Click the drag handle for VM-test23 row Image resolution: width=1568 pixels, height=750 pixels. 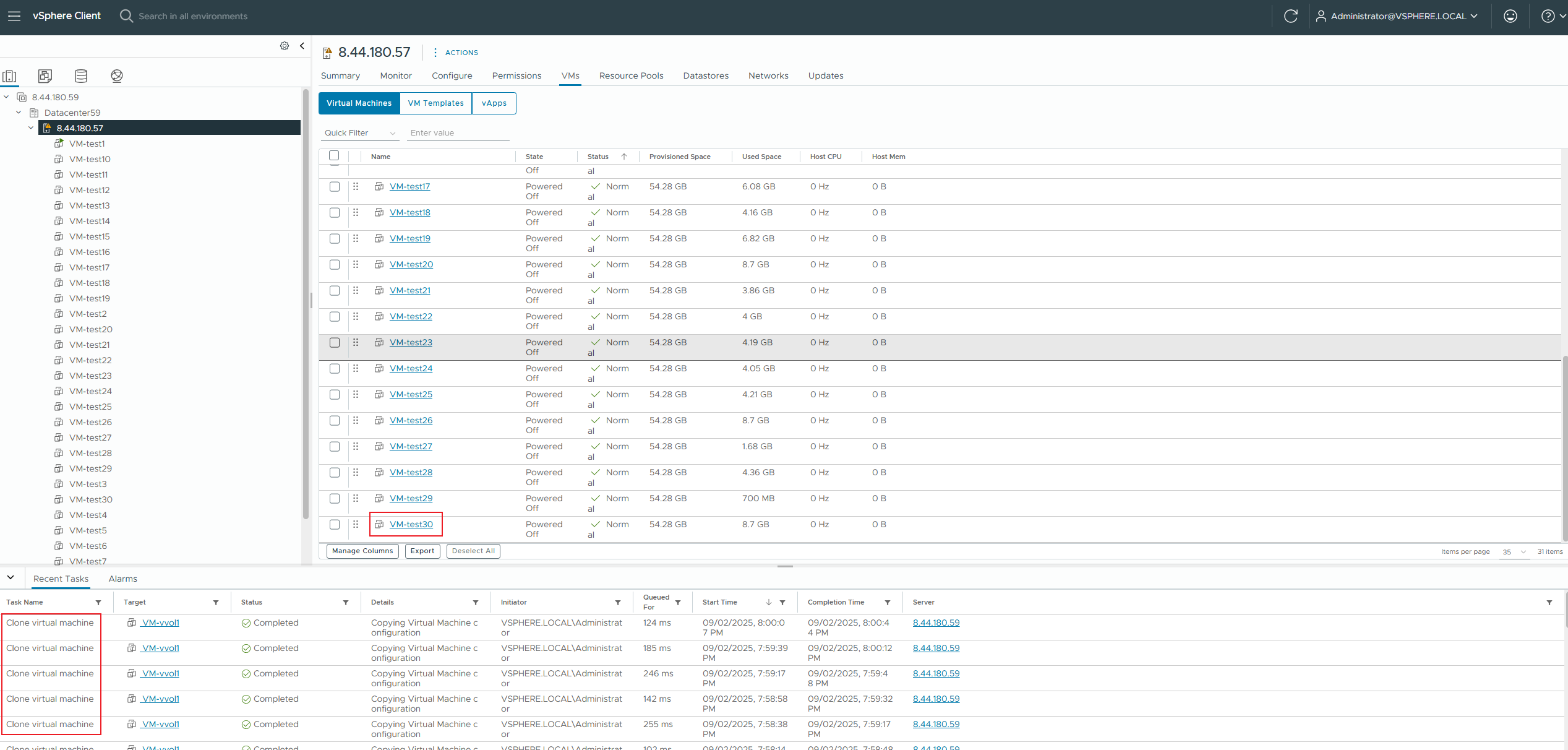coord(356,342)
